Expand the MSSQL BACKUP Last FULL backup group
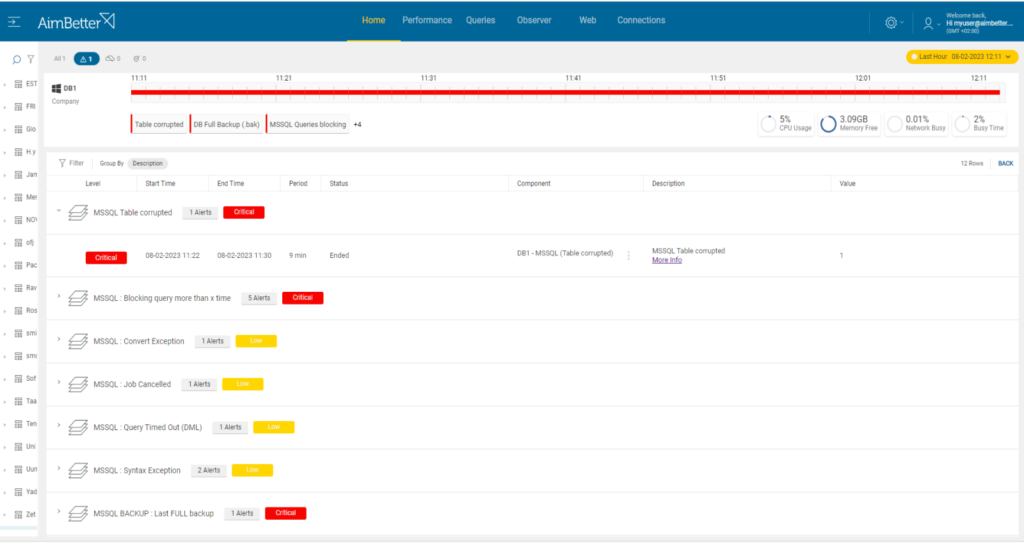This screenshot has height=544, width=1024. click(59, 512)
